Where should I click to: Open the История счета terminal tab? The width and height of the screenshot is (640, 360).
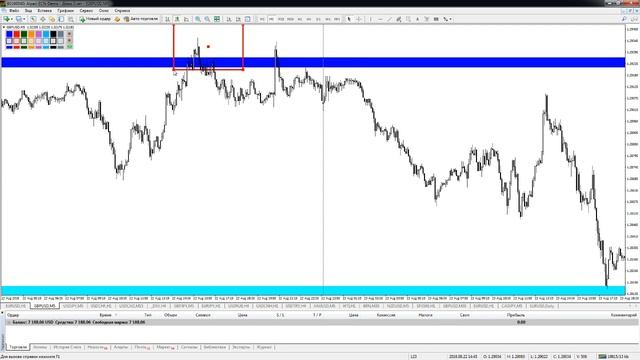tap(67, 347)
